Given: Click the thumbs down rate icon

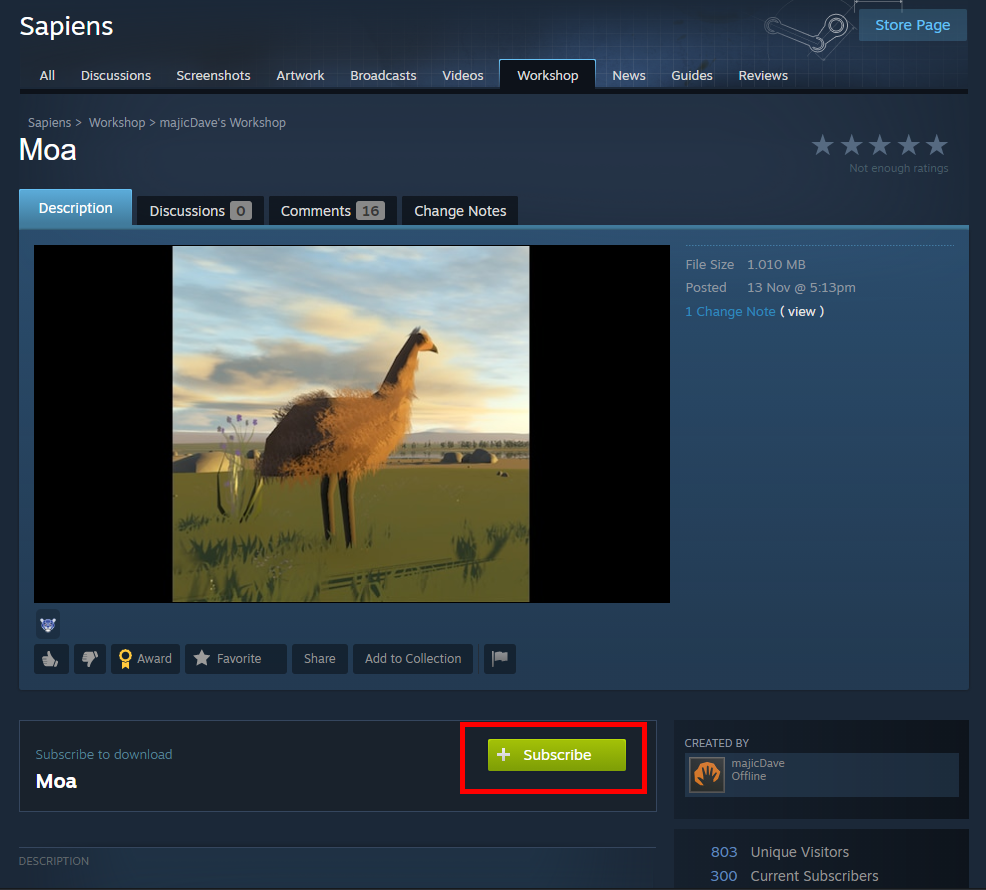Looking at the screenshot, I should tap(89, 659).
